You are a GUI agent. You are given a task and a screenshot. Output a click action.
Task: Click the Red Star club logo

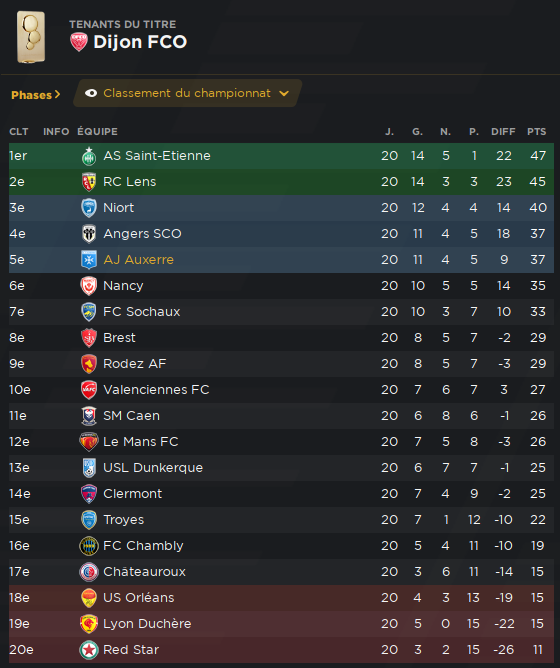click(89, 650)
